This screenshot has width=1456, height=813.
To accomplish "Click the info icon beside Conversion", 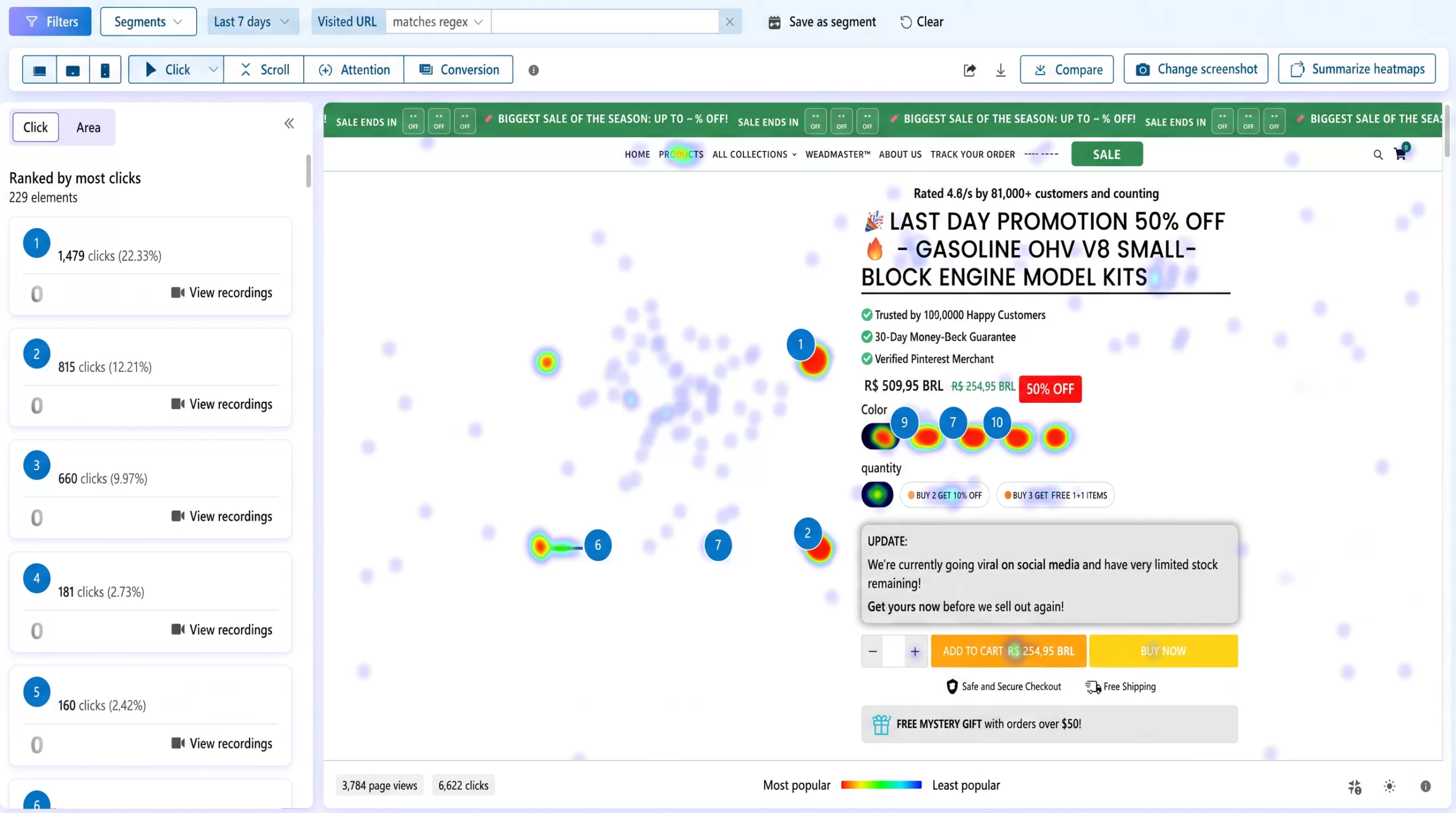I will point(533,70).
